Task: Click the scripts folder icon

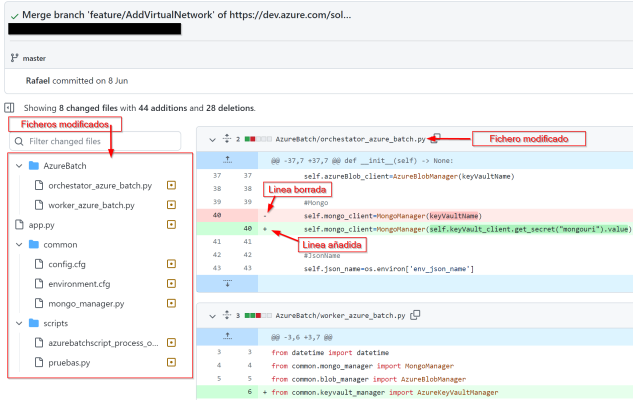Action: [x=34, y=323]
